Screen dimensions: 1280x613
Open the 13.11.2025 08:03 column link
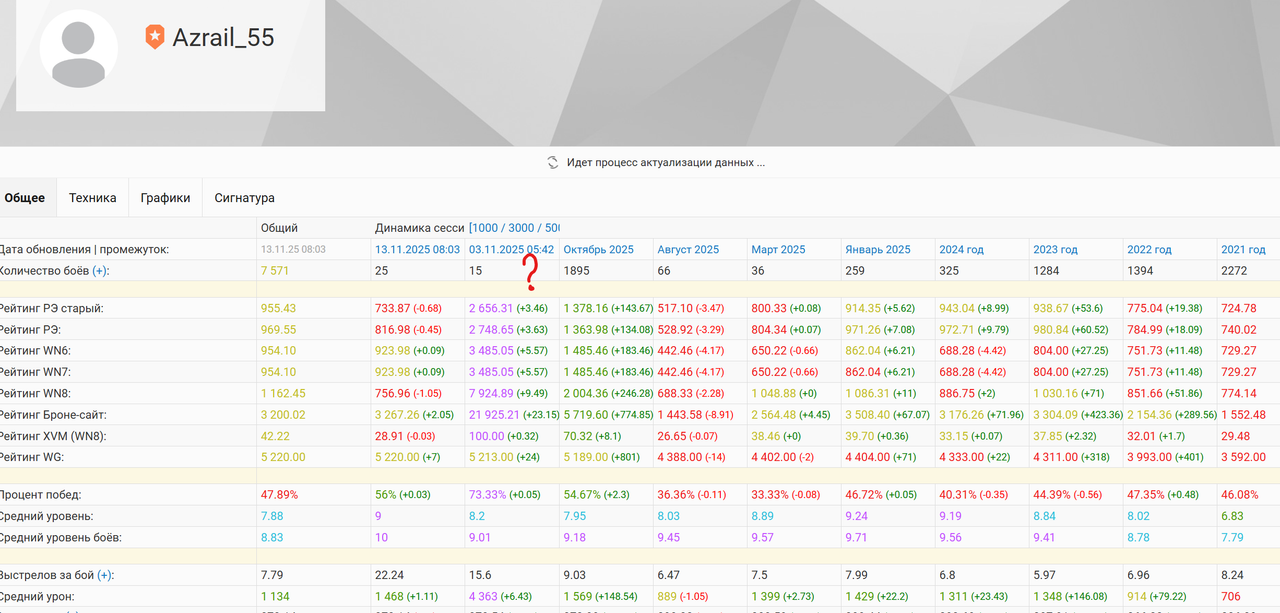[x=417, y=250]
